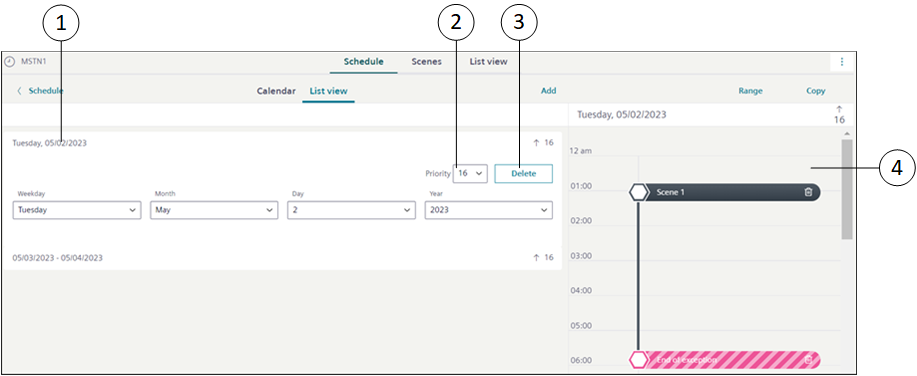Image resolution: width=917 pixels, height=376 pixels.
Task: Open the Year dropdown showing 2023
Action: (x=488, y=210)
